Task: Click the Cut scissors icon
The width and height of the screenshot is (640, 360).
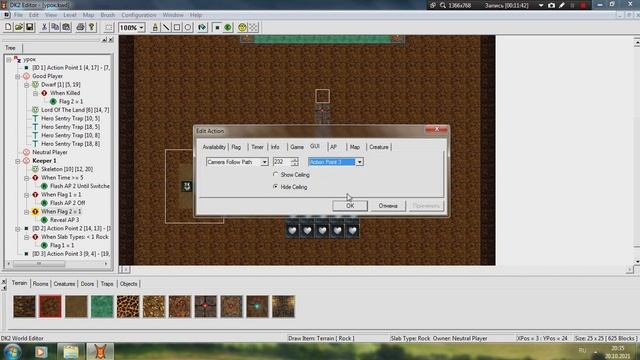Action: point(44,27)
